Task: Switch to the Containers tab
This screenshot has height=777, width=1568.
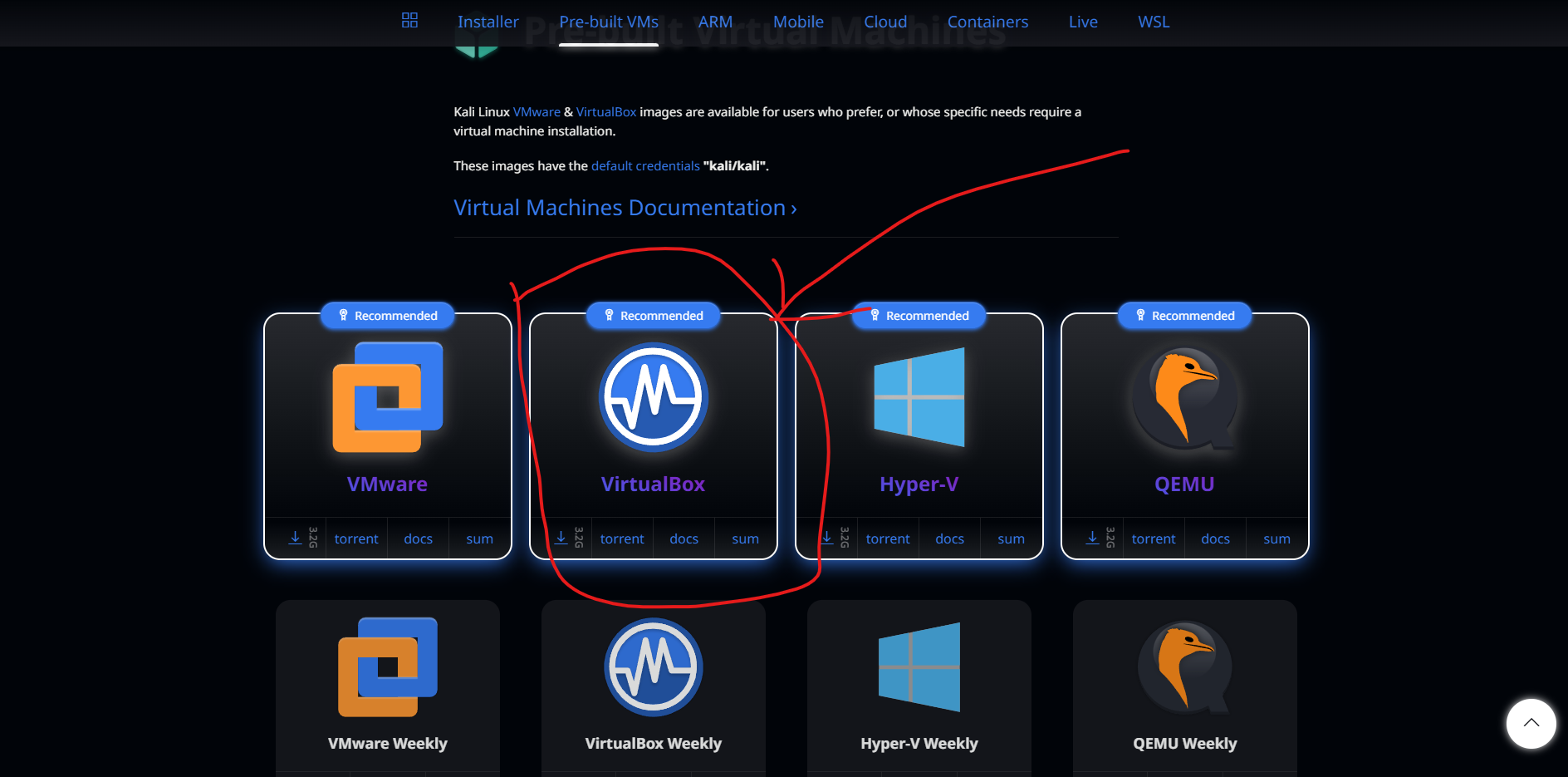Action: pos(988,22)
